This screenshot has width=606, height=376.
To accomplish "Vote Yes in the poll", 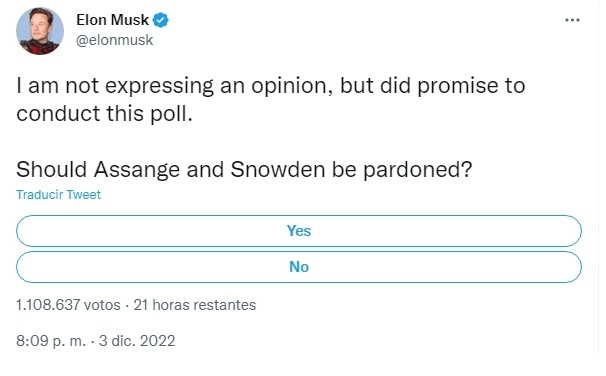I will click(299, 231).
